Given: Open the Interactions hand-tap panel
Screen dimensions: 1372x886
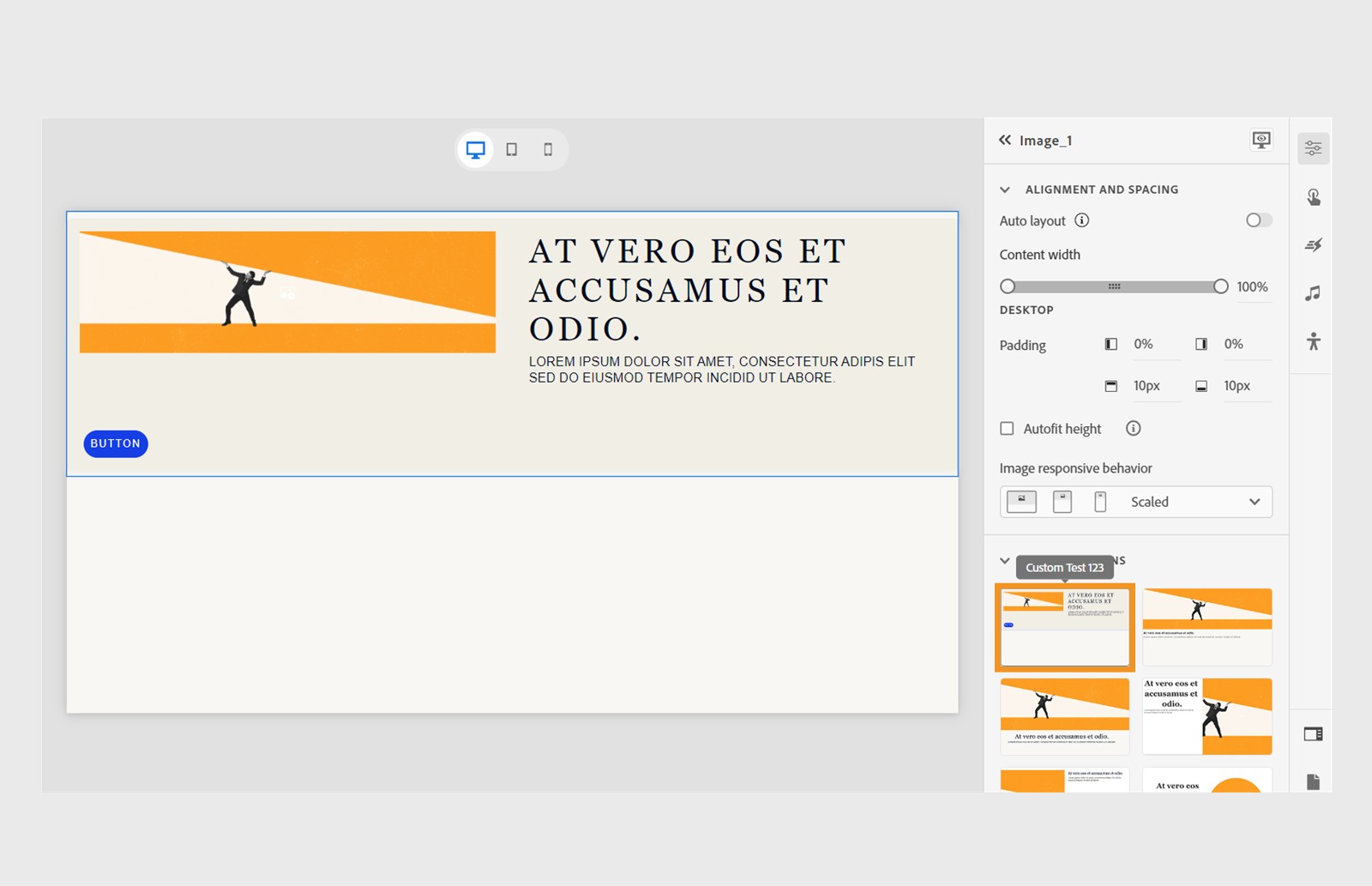Looking at the screenshot, I should (x=1313, y=197).
